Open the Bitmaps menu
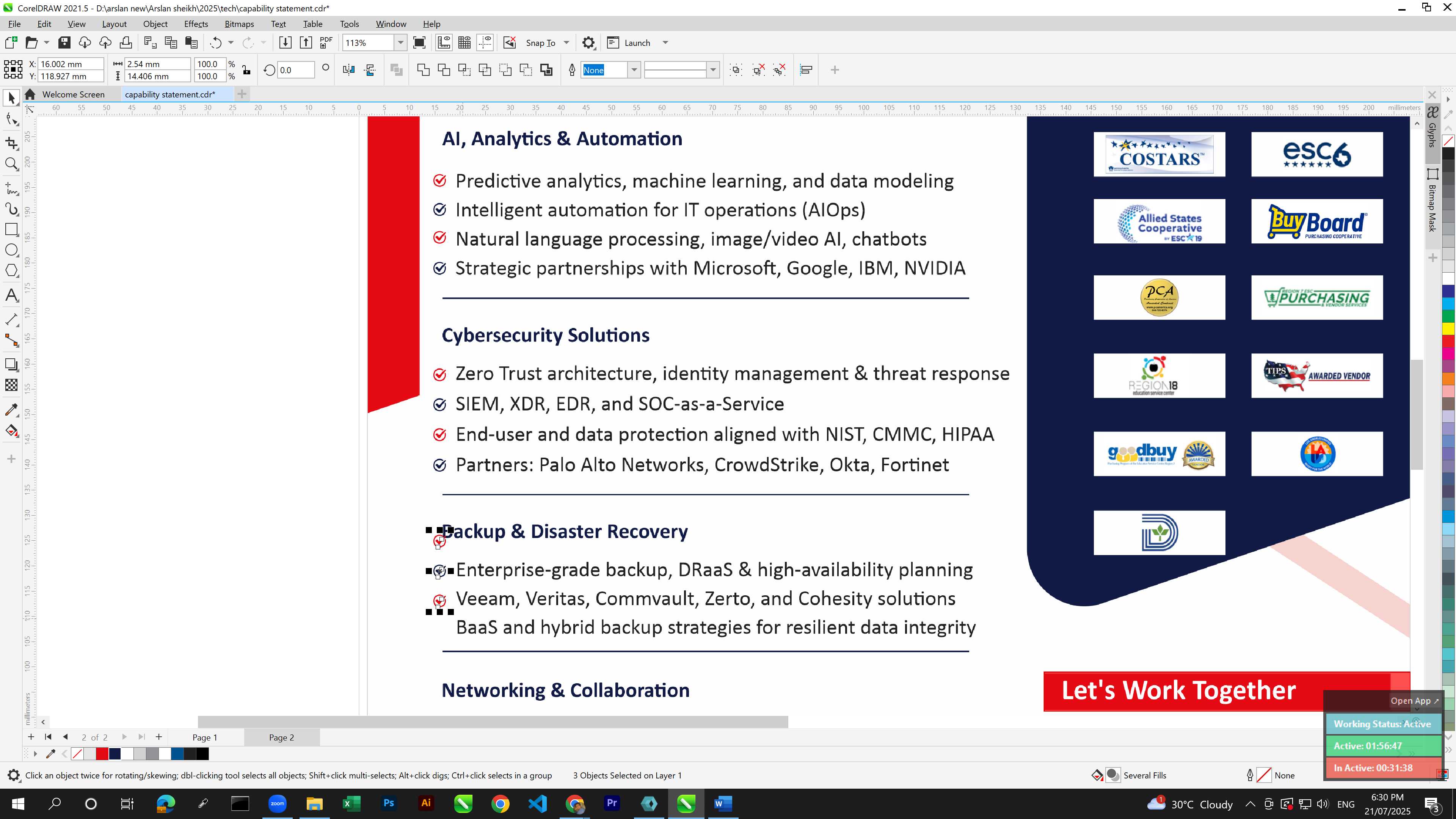The image size is (1456, 819). tap(239, 24)
